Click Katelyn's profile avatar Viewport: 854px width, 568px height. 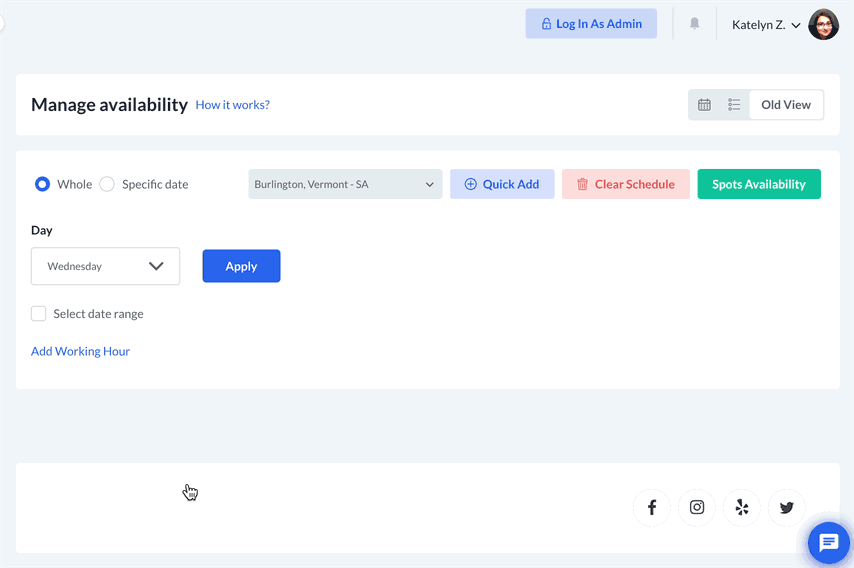point(823,24)
